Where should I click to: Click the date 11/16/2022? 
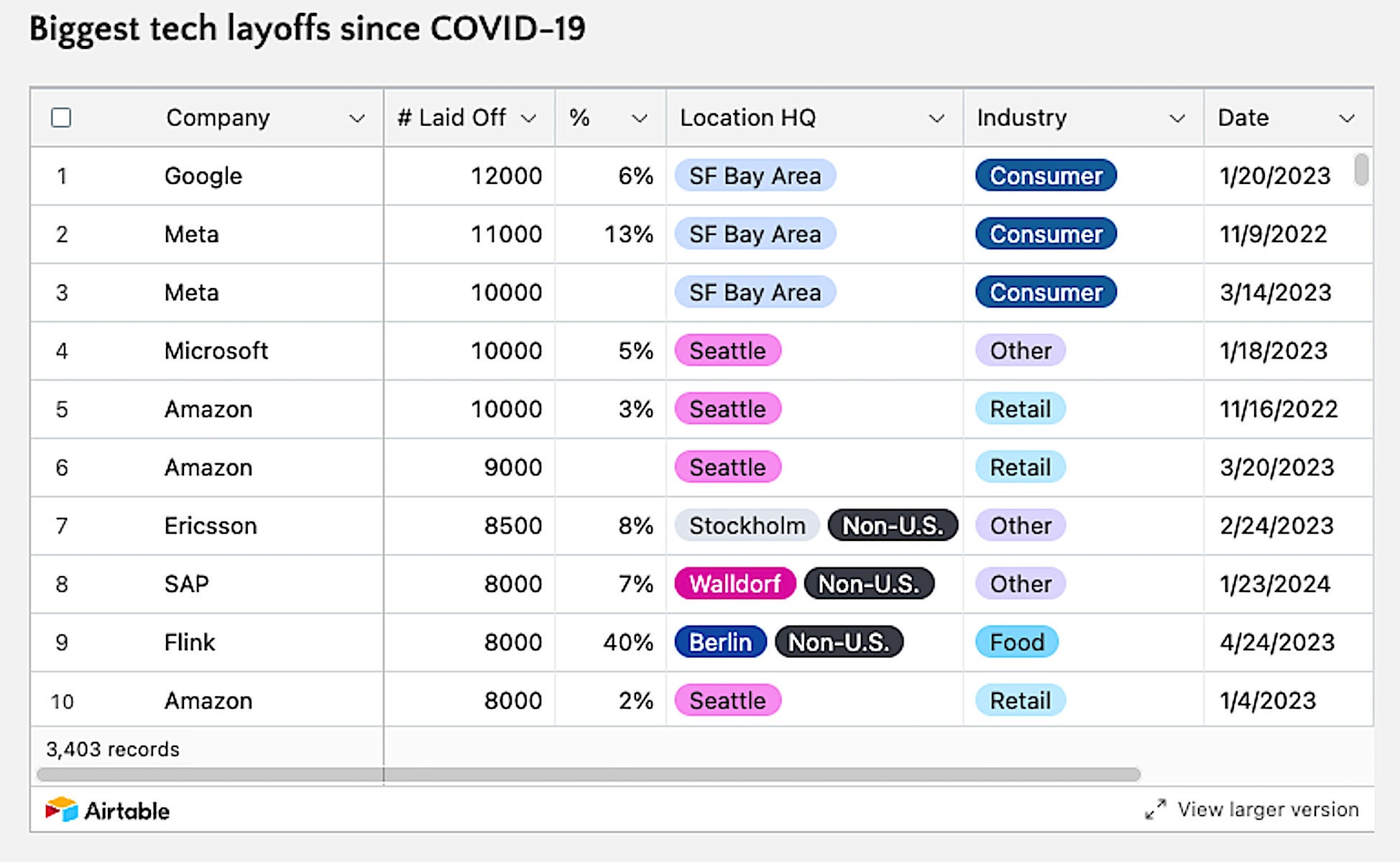tap(1279, 409)
